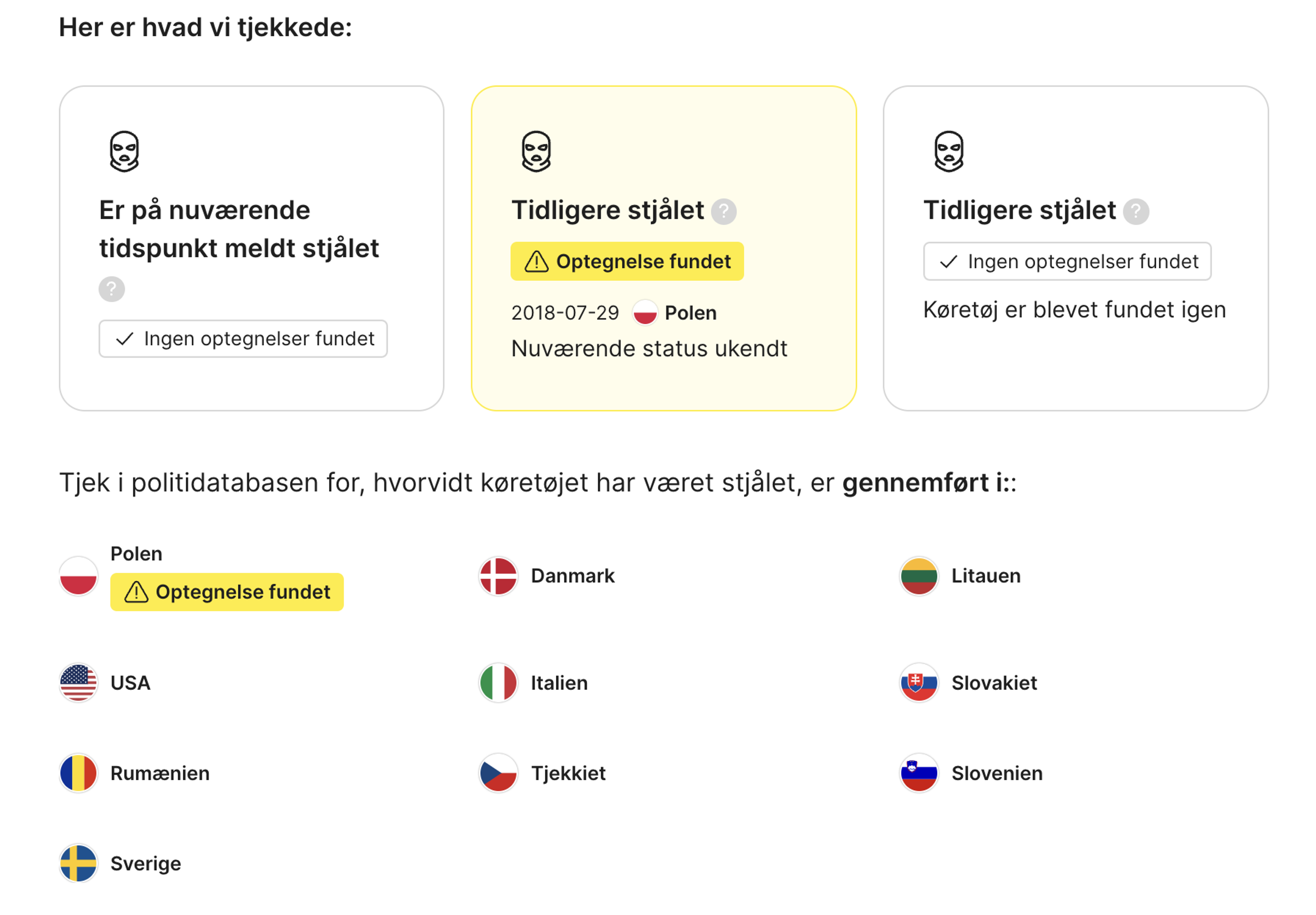The height and width of the screenshot is (915, 1316).
Task: Select the Sweden flag next to Sverige
Action: (x=78, y=863)
